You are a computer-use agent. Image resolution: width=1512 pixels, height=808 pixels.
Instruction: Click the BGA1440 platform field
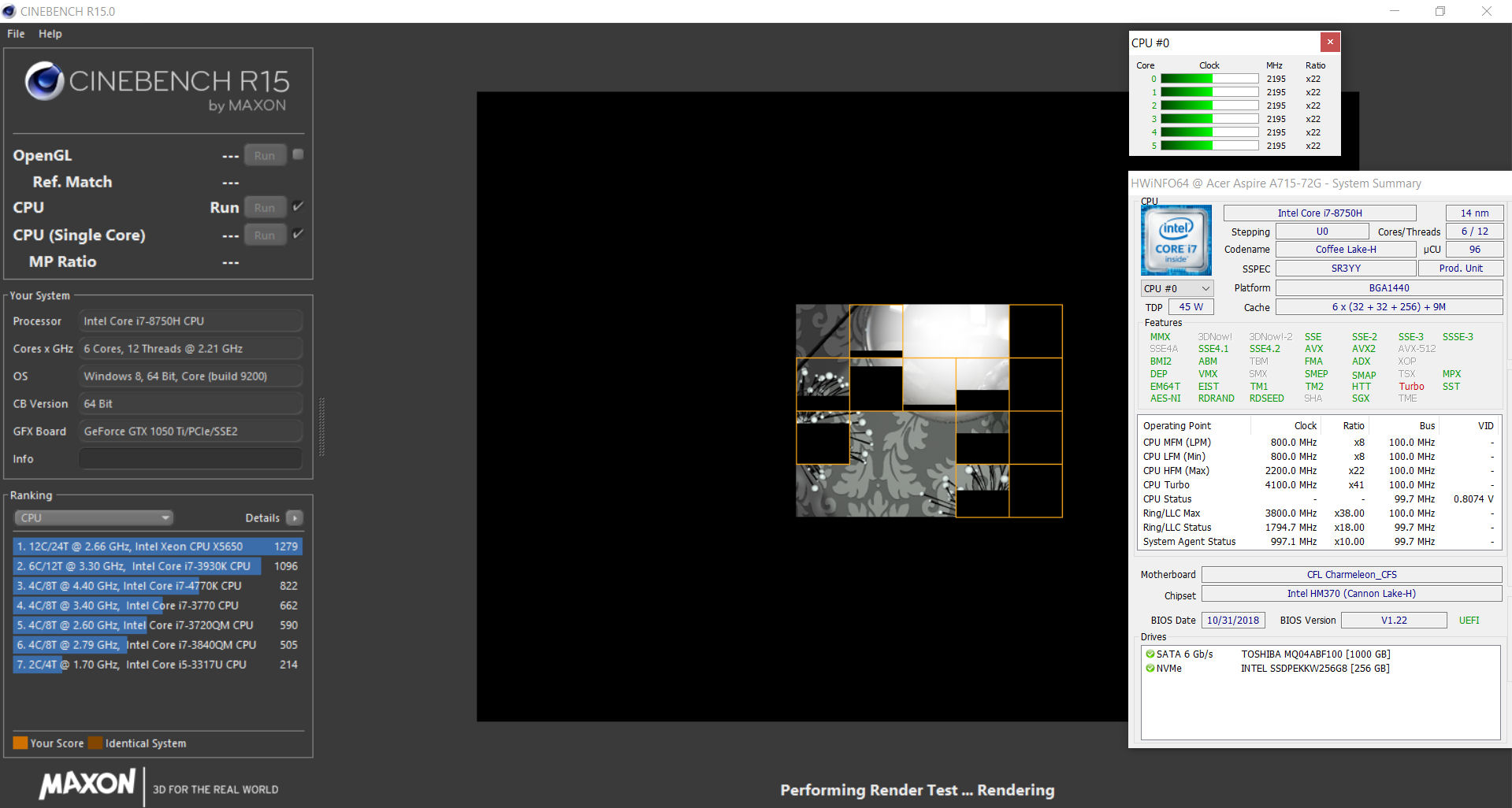[x=1389, y=287]
